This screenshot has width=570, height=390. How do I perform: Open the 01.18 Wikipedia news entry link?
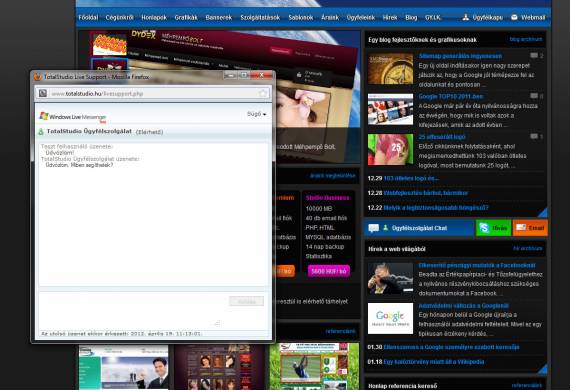pyautogui.click(x=434, y=362)
